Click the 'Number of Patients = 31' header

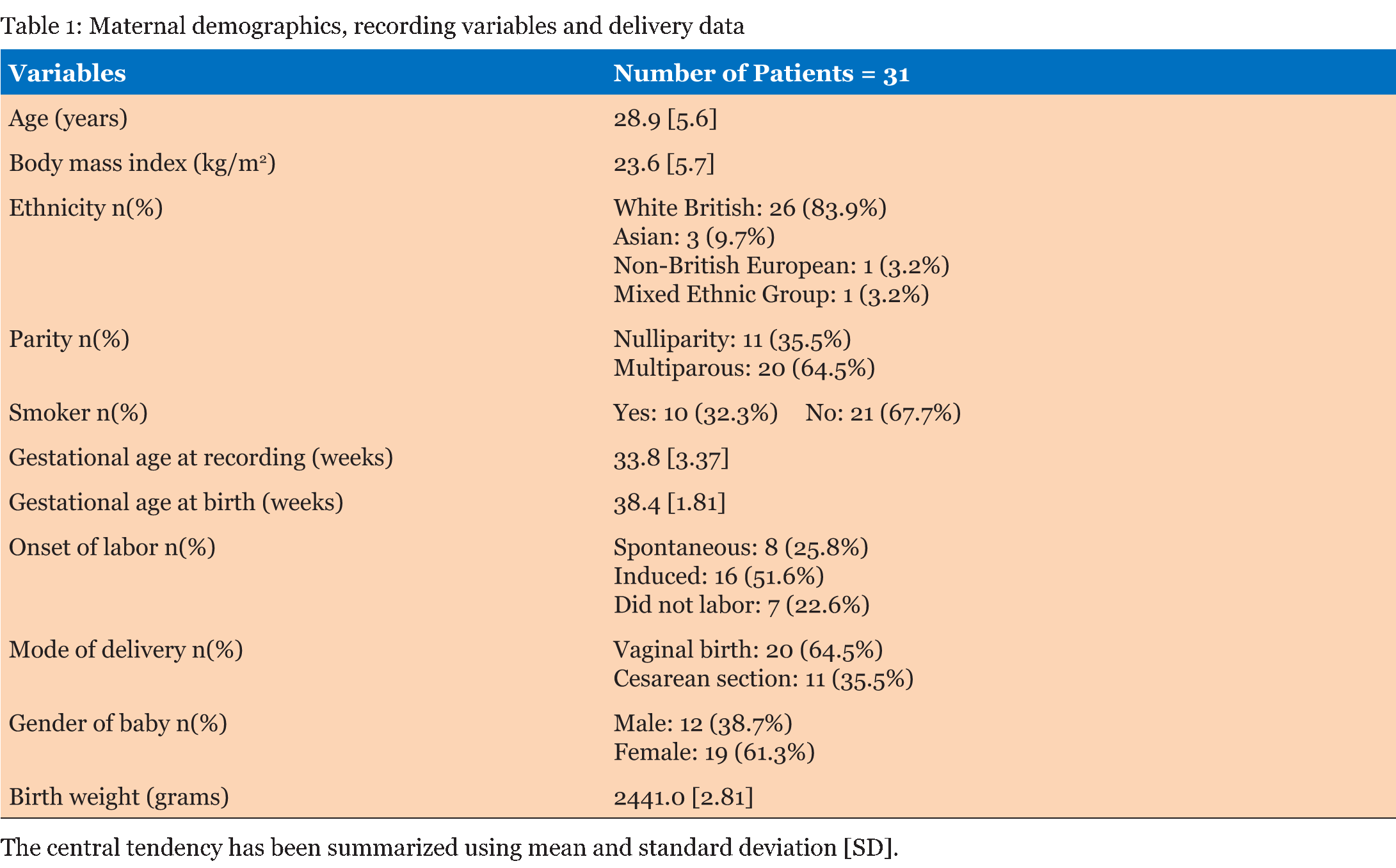click(x=761, y=73)
